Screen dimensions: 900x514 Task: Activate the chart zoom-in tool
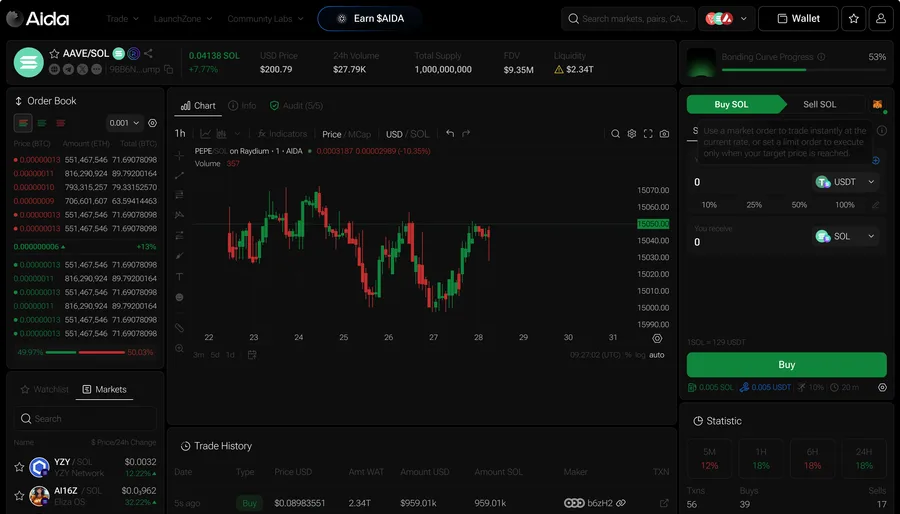pos(179,348)
